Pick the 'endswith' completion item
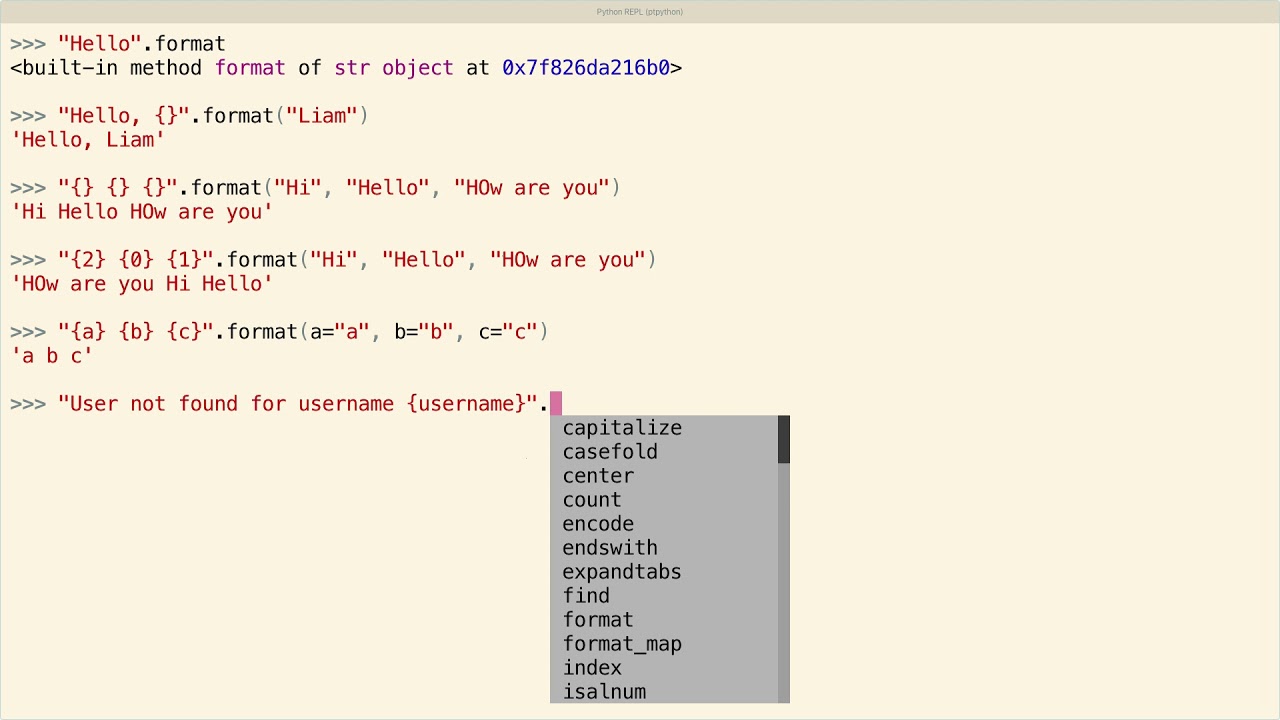 point(610,548)
